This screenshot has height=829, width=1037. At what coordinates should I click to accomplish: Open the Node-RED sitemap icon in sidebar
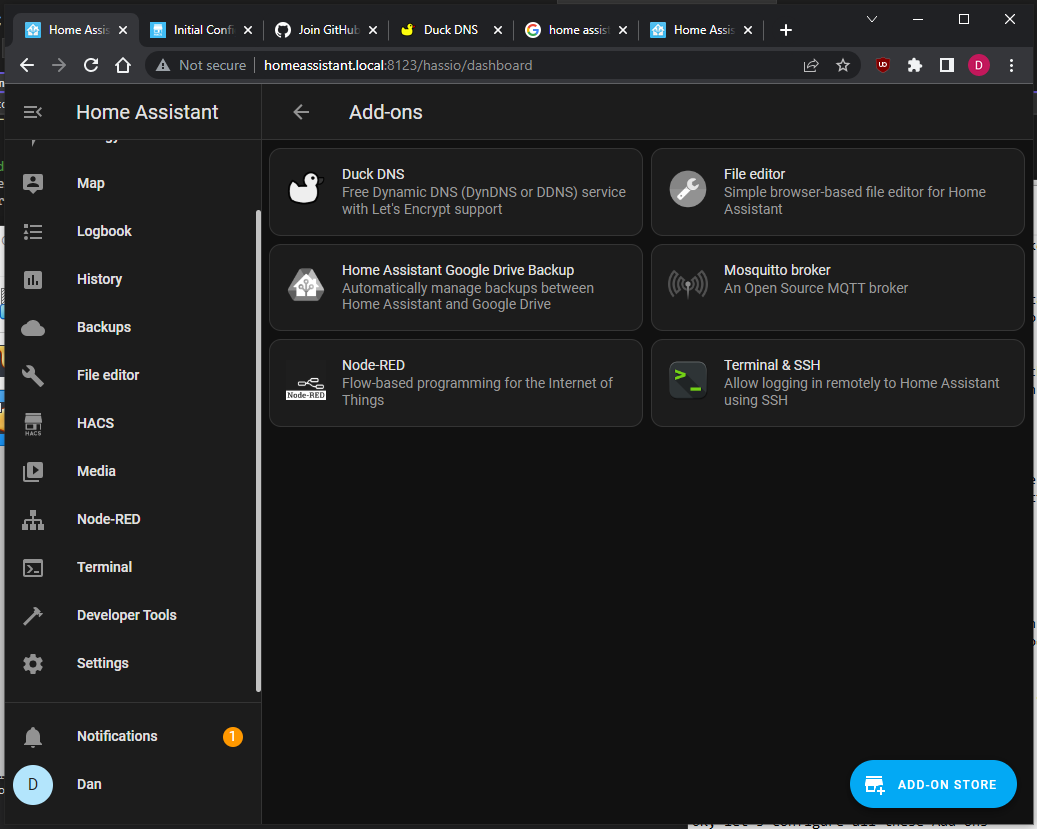pyautogui.click(x=33, y=519)
